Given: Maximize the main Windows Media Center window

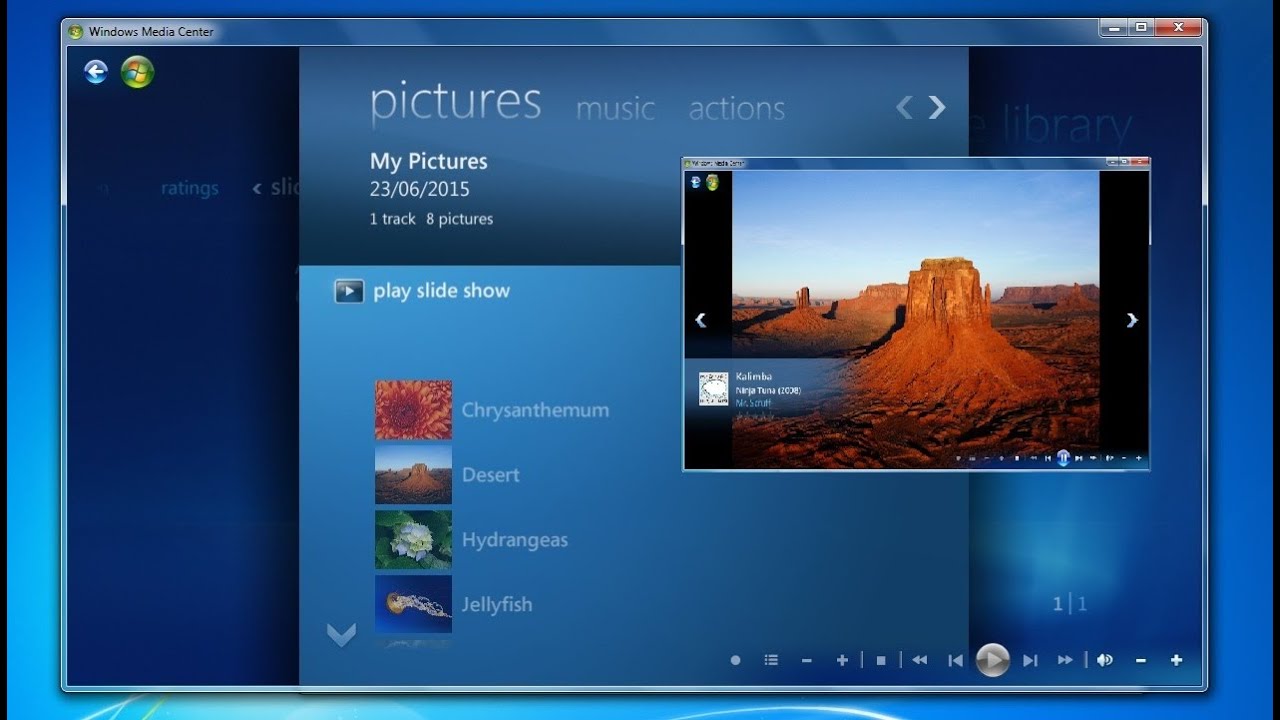Looking at the screenshot, I should click(1141, 28).
